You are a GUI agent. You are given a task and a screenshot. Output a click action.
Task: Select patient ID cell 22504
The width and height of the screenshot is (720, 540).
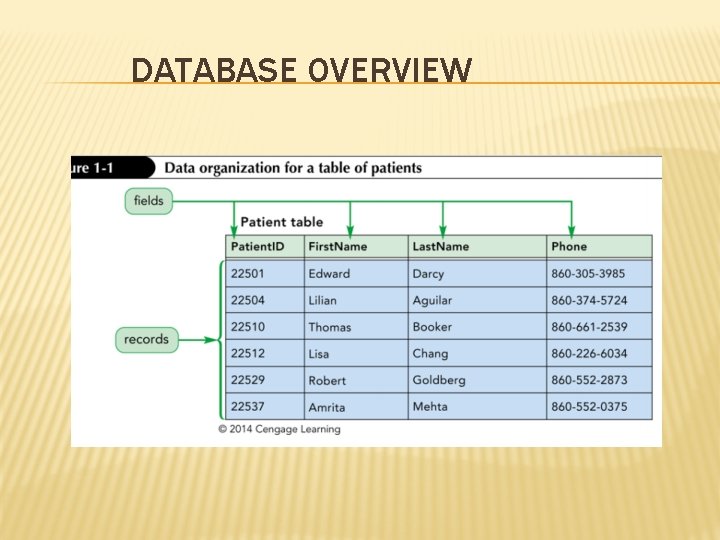pos(265,300)
